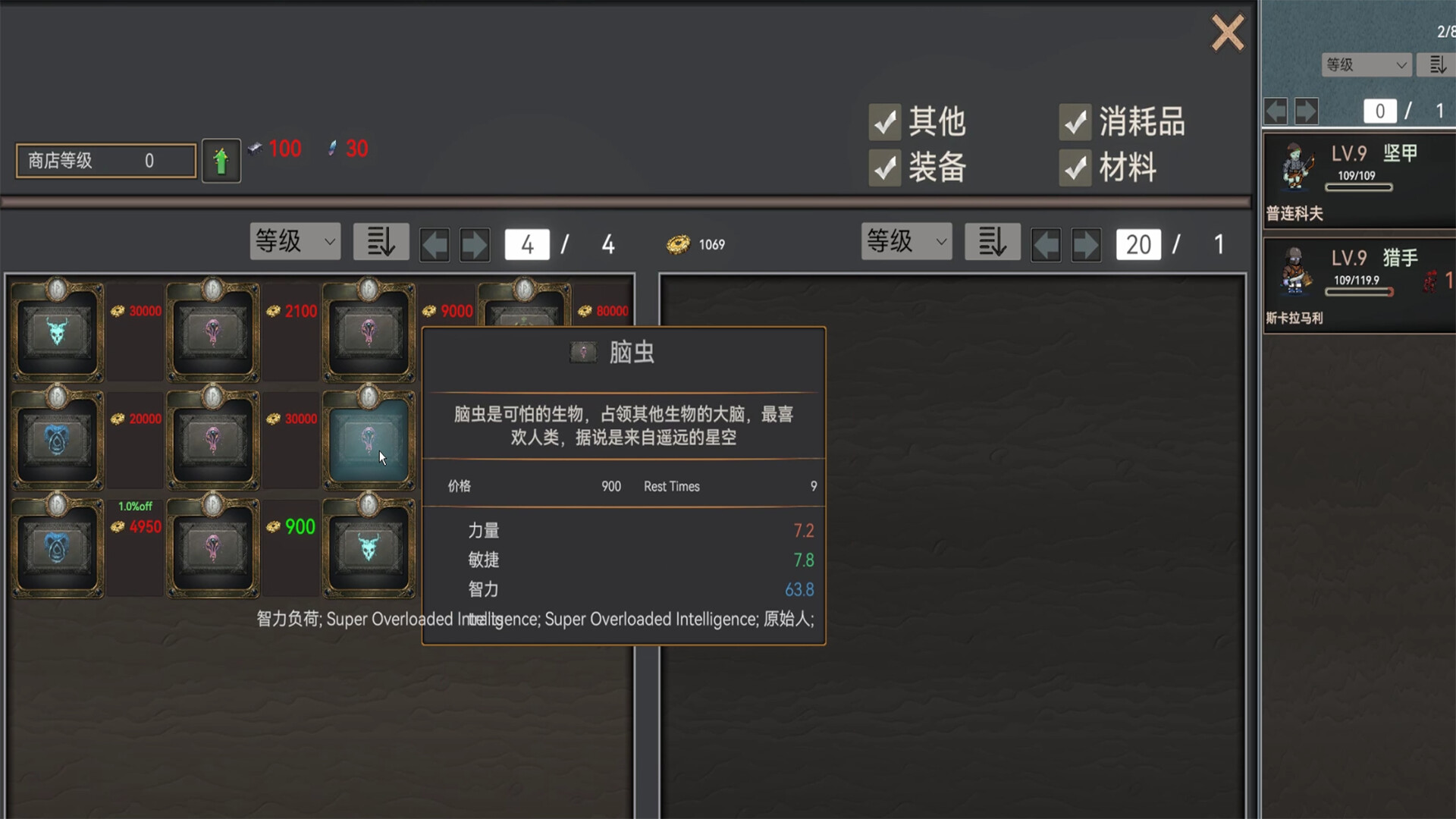Screen dimensions: 1456x819
Task: Close the shop window with X
Action: [x=1227, y=33]
